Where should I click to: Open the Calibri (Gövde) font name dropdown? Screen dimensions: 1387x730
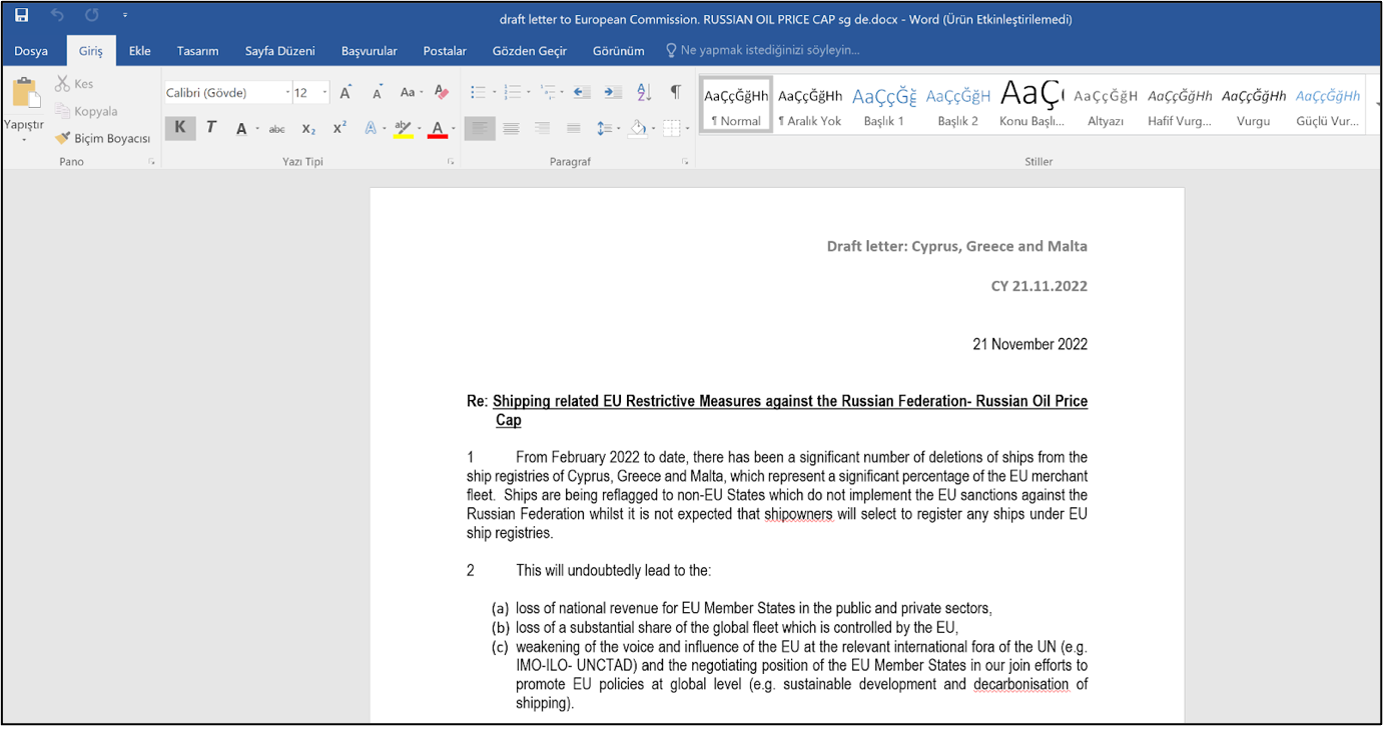tap(227, 93)
